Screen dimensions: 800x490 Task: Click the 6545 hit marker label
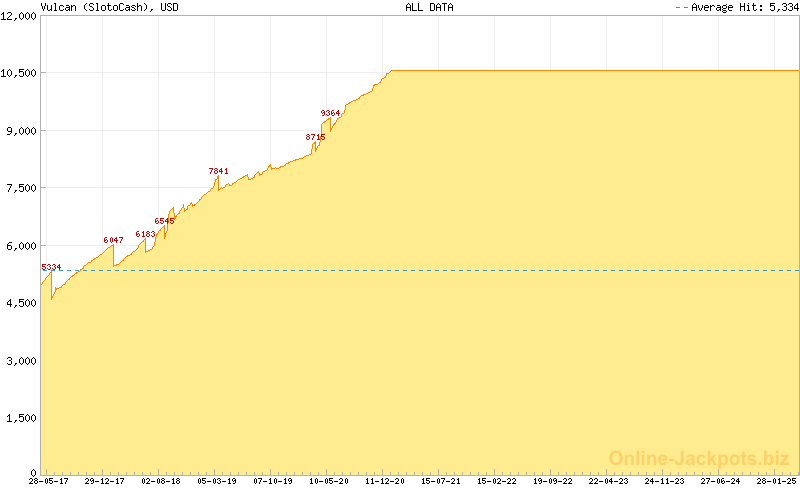click(164, 221)
